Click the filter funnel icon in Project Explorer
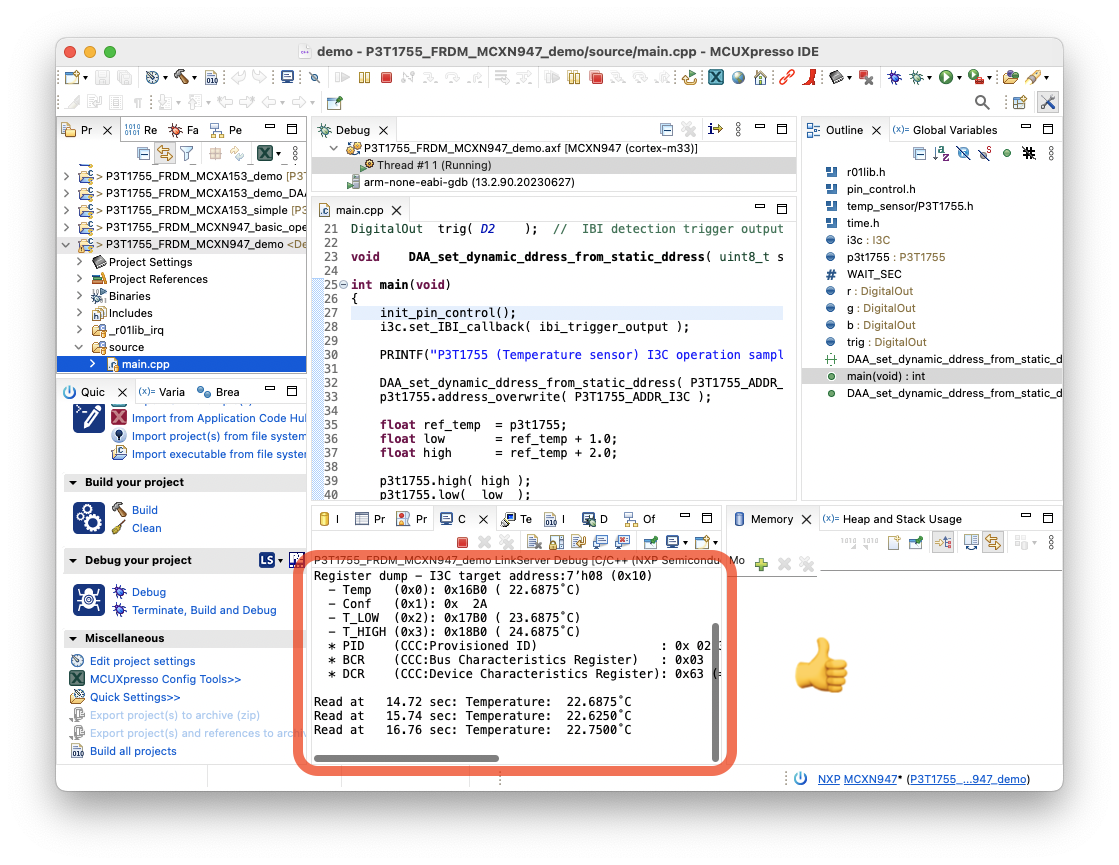Image resolution: width=1119 pixels, height=865 pixels. click(x=186, y=153)
